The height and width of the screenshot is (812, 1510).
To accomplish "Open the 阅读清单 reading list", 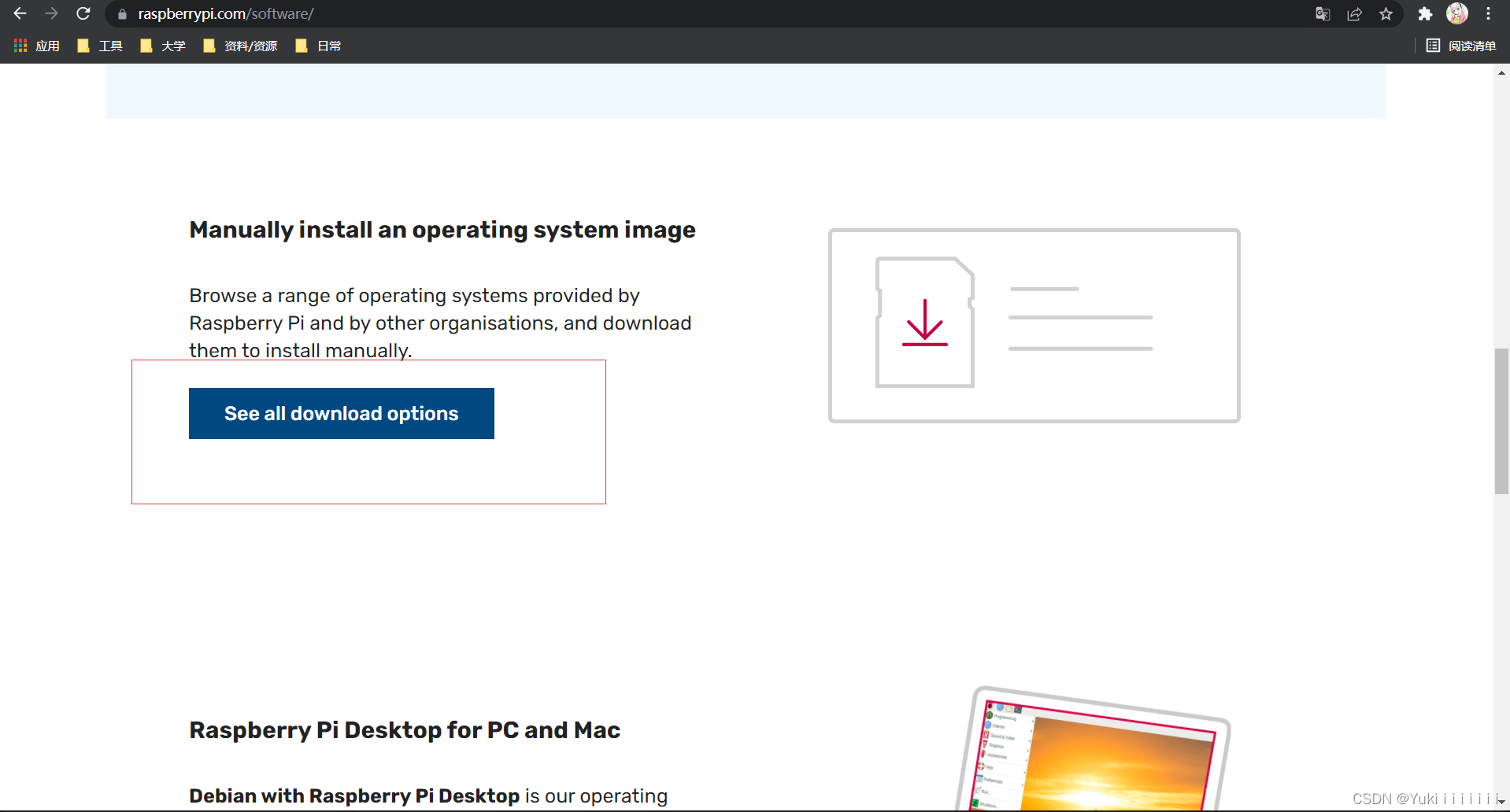I will (x=1461, y=46).
